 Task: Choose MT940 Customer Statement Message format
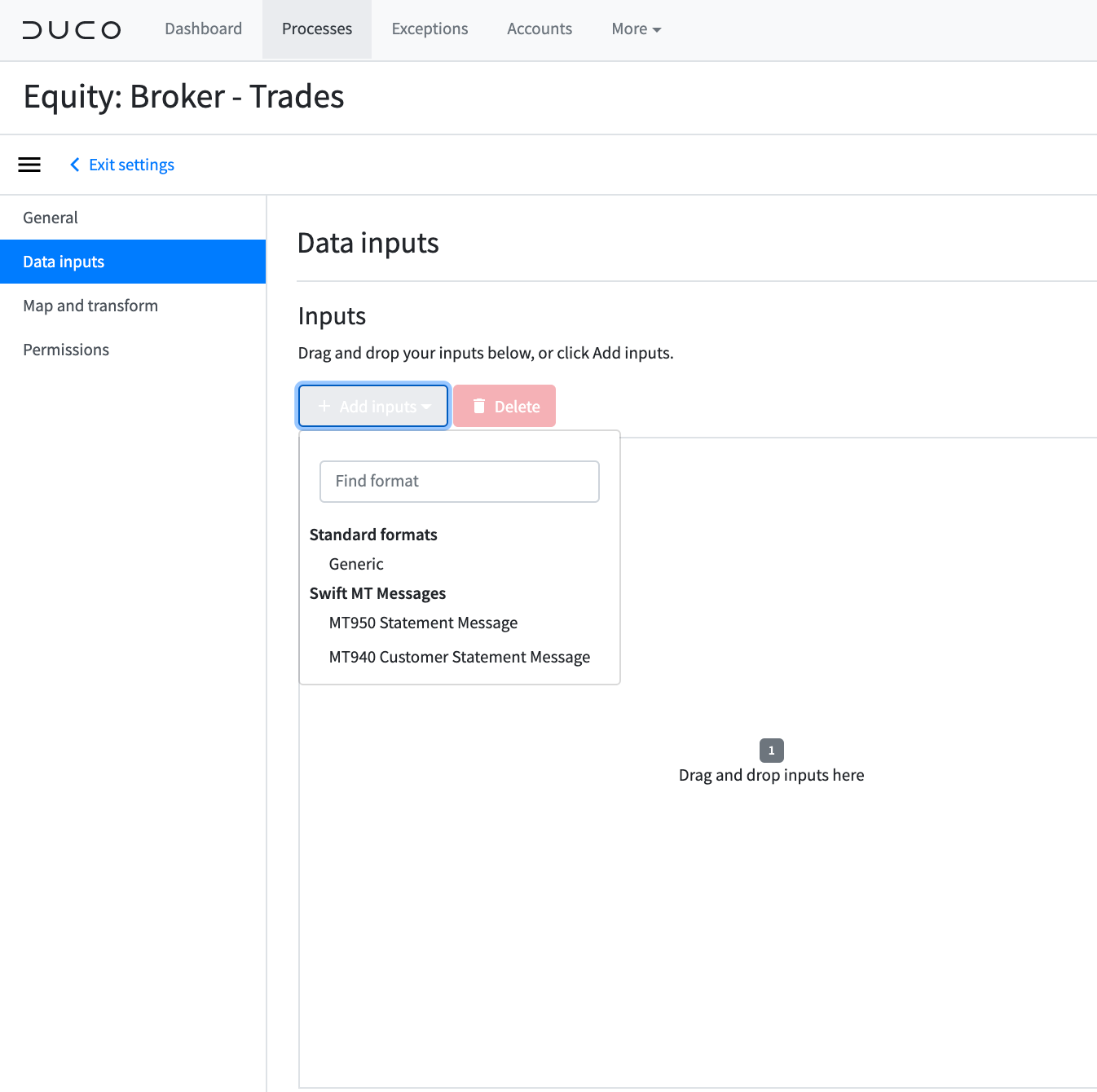click(x=459, y=656)
